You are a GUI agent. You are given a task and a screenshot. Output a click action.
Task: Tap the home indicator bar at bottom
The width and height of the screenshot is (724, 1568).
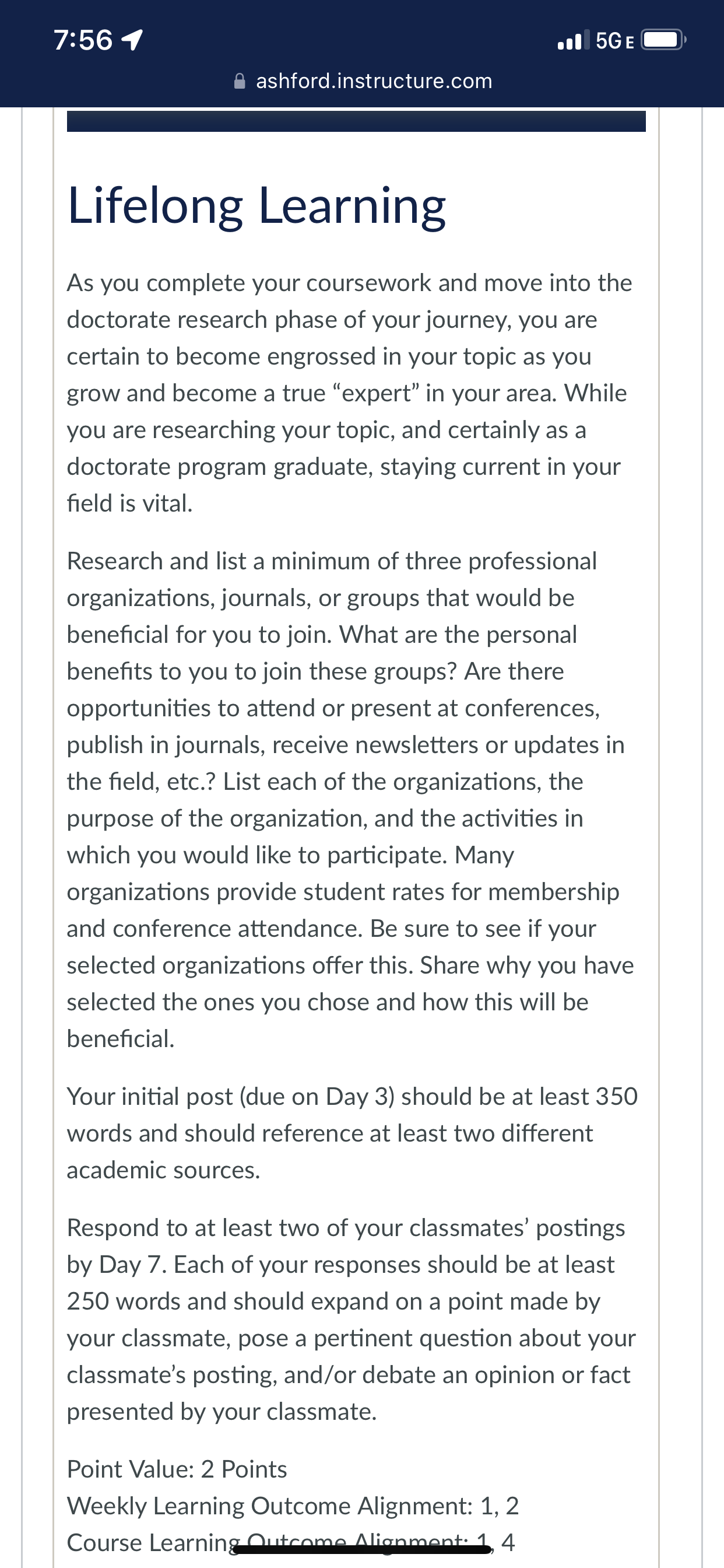pyautogui.click(x=362, y=1549)
